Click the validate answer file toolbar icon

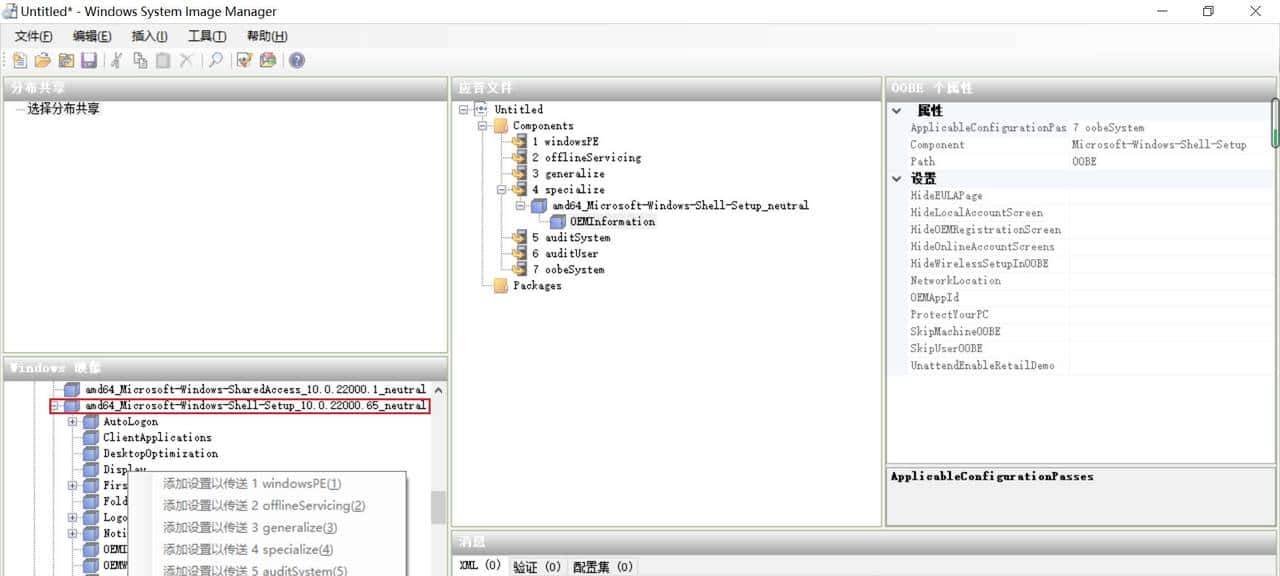coord(244,61)
